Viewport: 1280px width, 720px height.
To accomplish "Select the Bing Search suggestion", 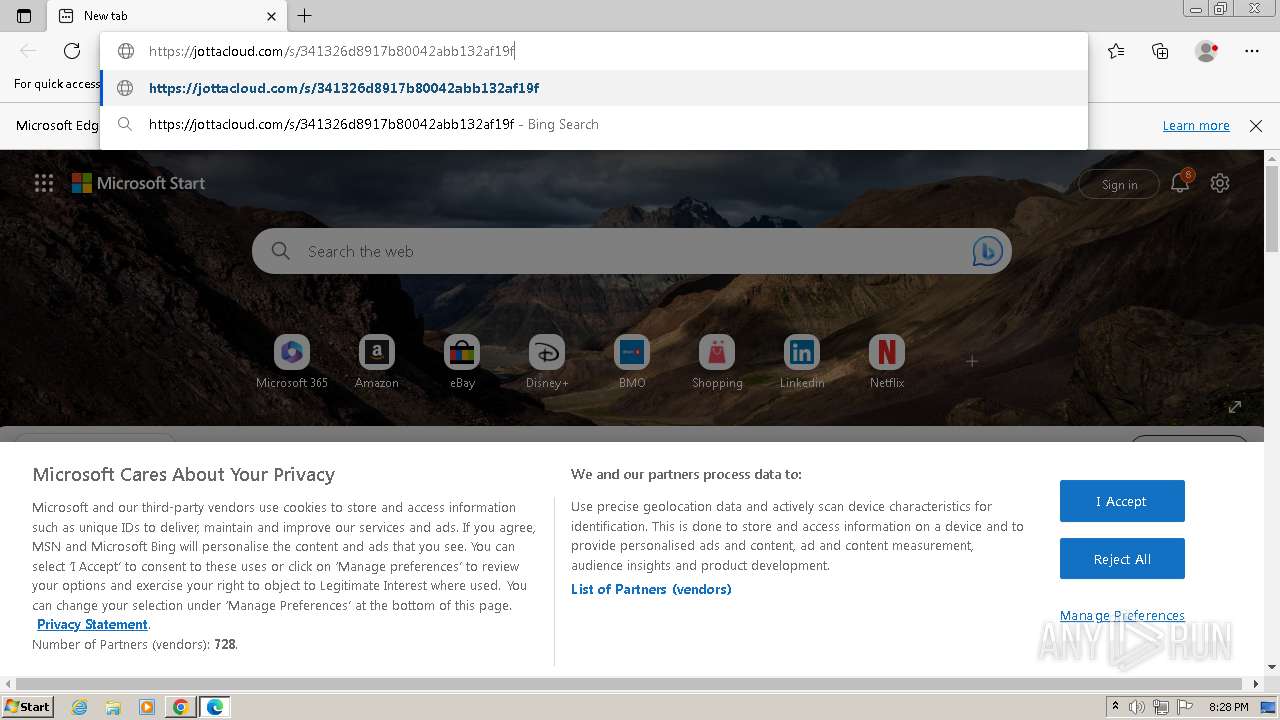I will pos(594,124).
